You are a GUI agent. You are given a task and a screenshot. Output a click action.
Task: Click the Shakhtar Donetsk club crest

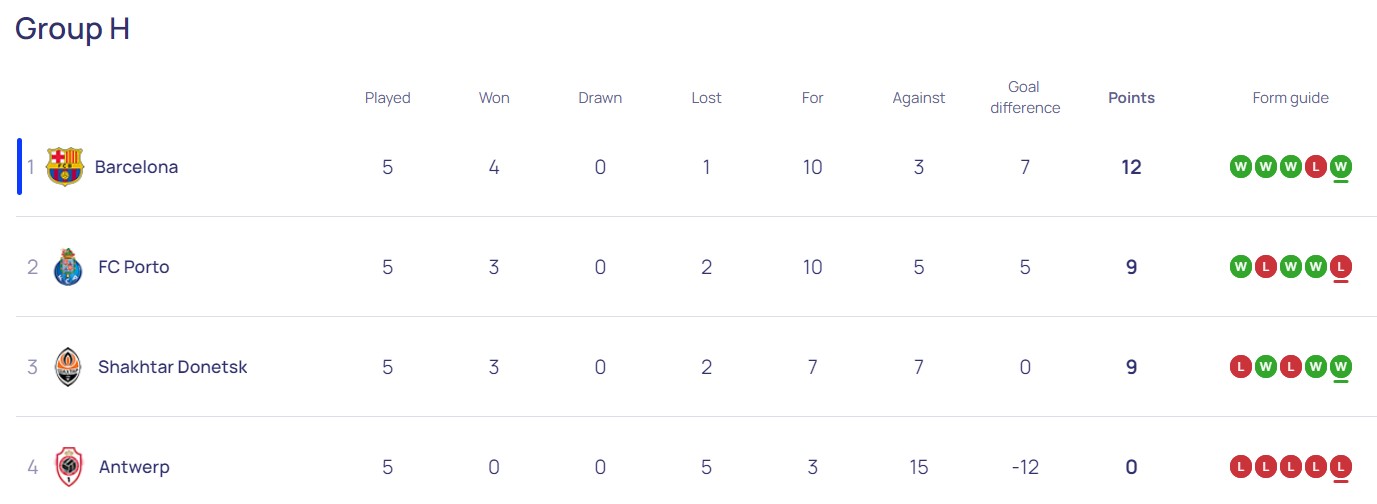tap(67, 367)
